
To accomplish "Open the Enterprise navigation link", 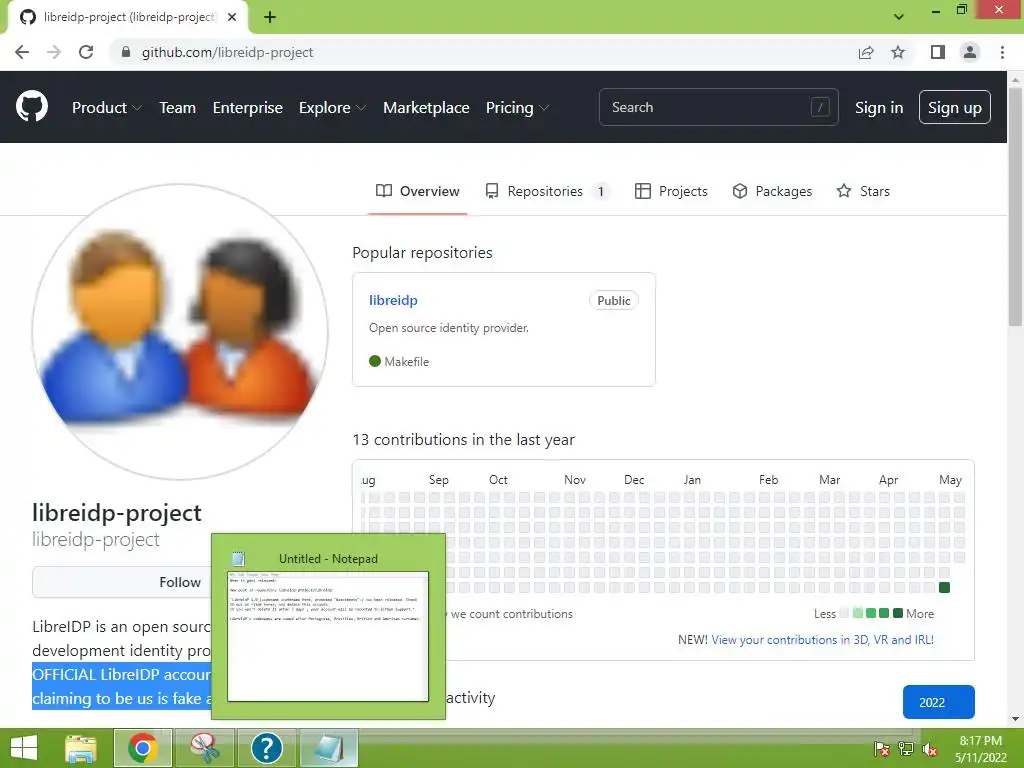I will point(248,108).
